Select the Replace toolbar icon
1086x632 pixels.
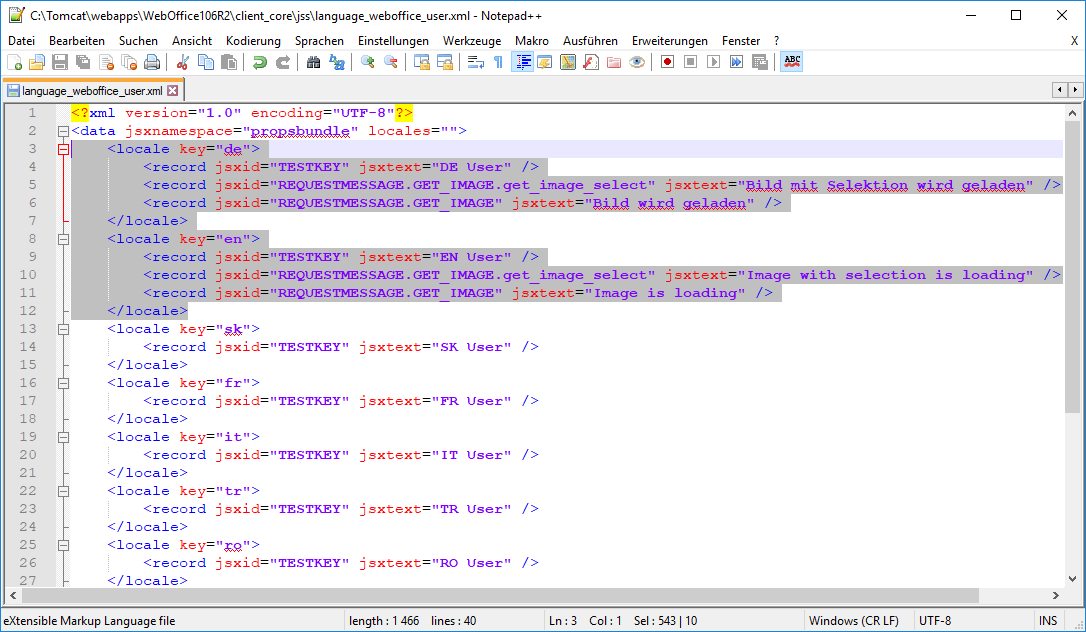(x=336, y=61)
